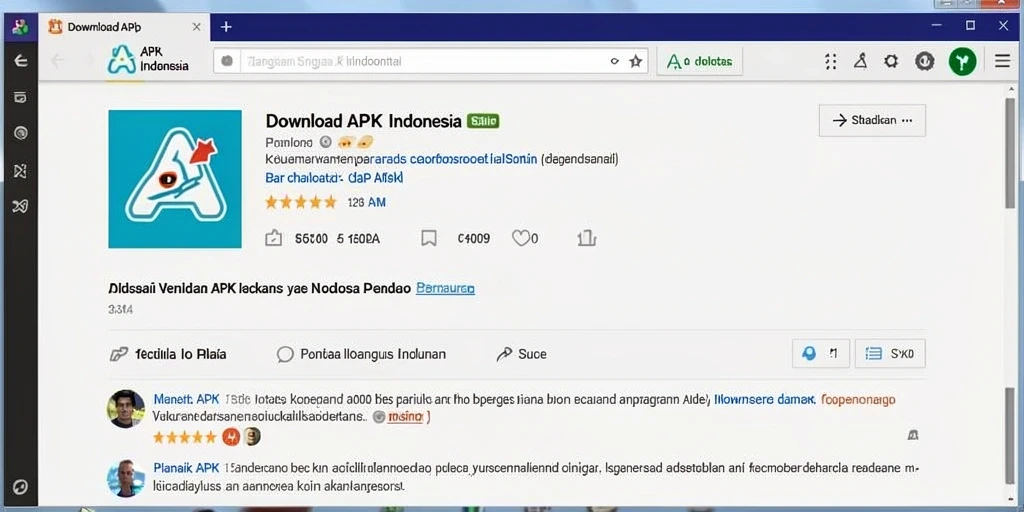The image size is (1024, 512).
Task: Click the back arrow in left sidebar
Action: [20, 61]
